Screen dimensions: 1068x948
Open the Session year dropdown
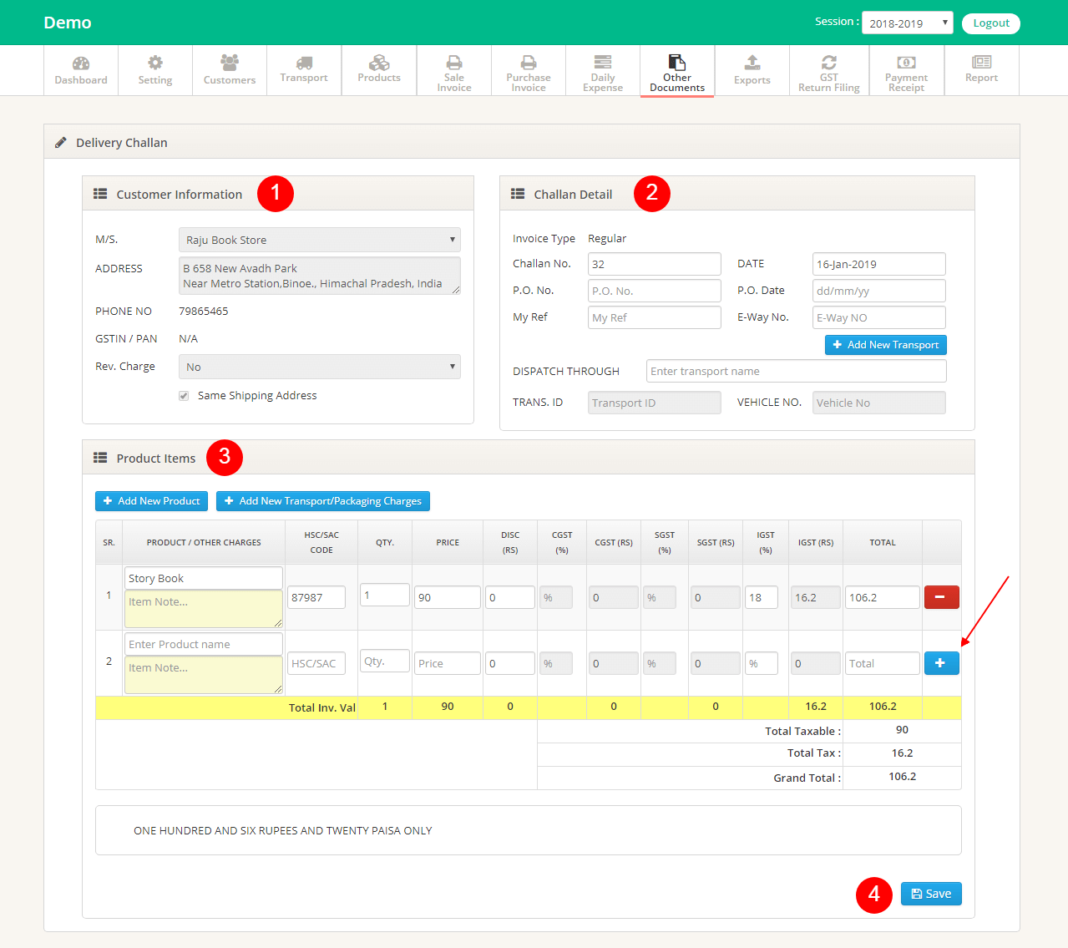click(907, 22)
